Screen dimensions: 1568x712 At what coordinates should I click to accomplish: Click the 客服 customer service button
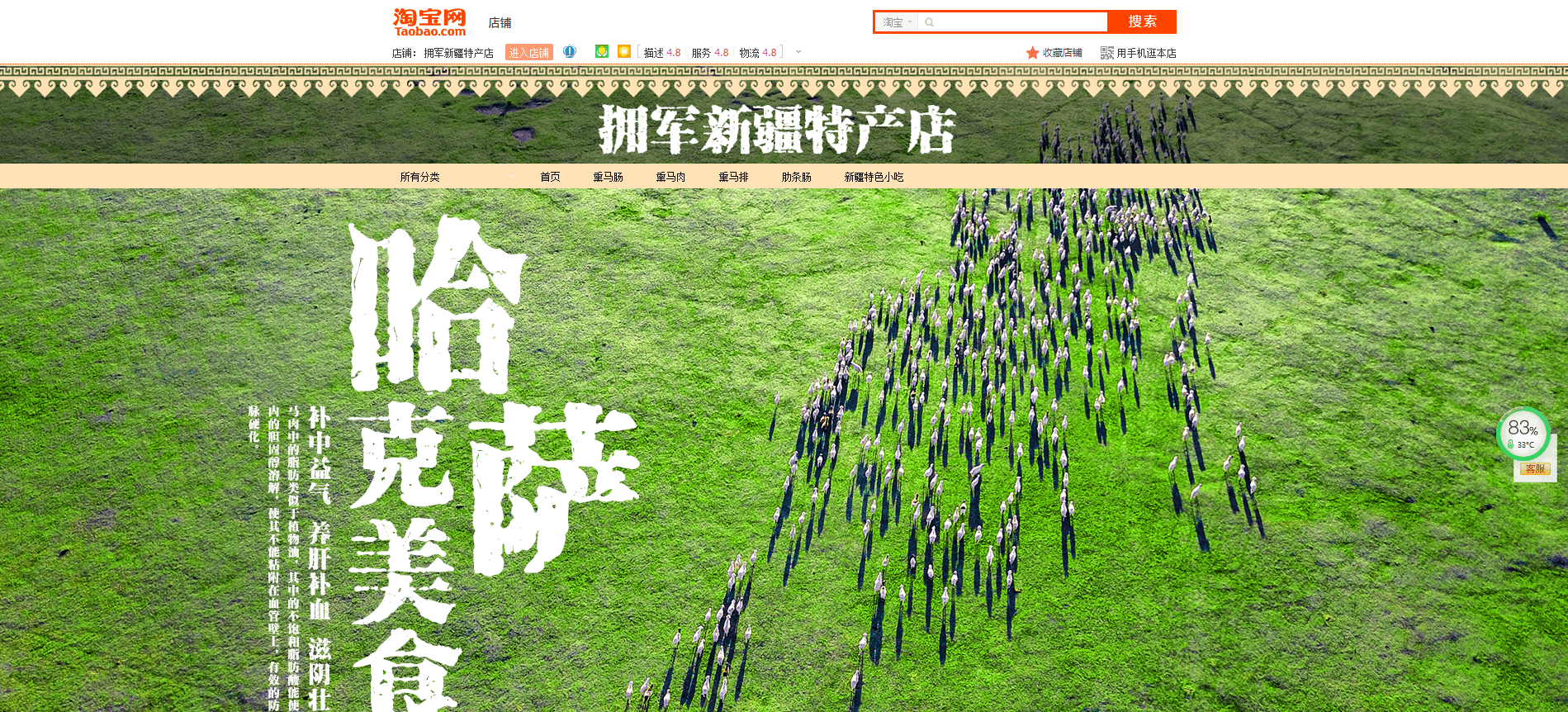point(1535,469)
